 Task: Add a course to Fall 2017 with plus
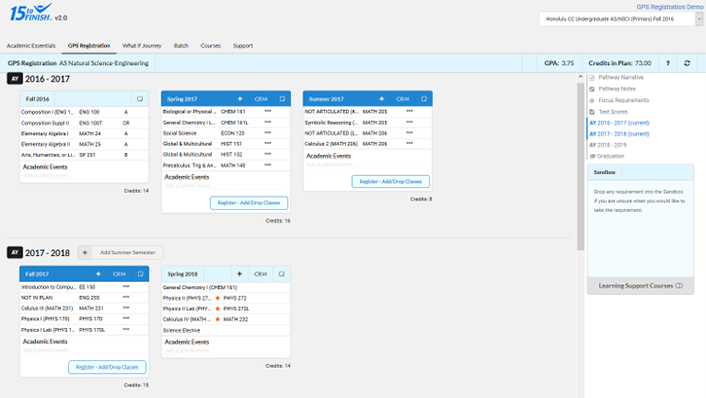[98, 274]
